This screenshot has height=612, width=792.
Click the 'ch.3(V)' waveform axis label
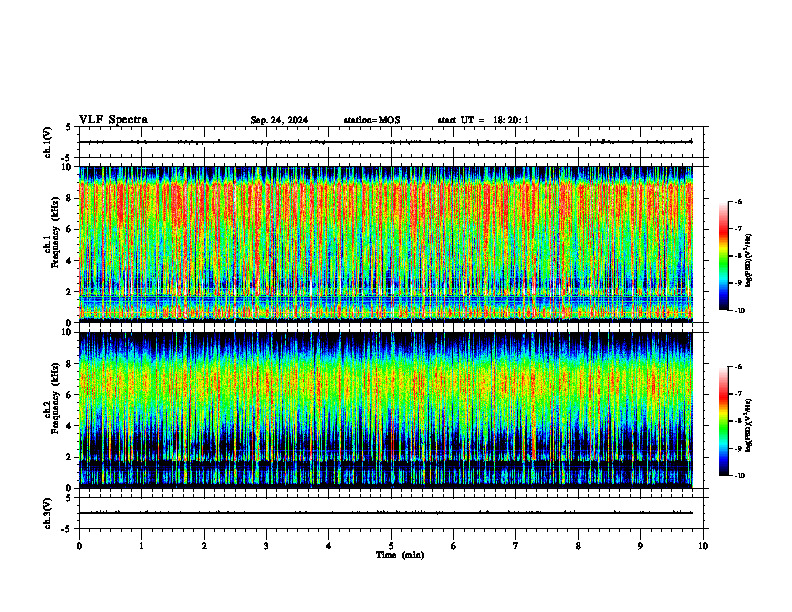pos(47,513)
